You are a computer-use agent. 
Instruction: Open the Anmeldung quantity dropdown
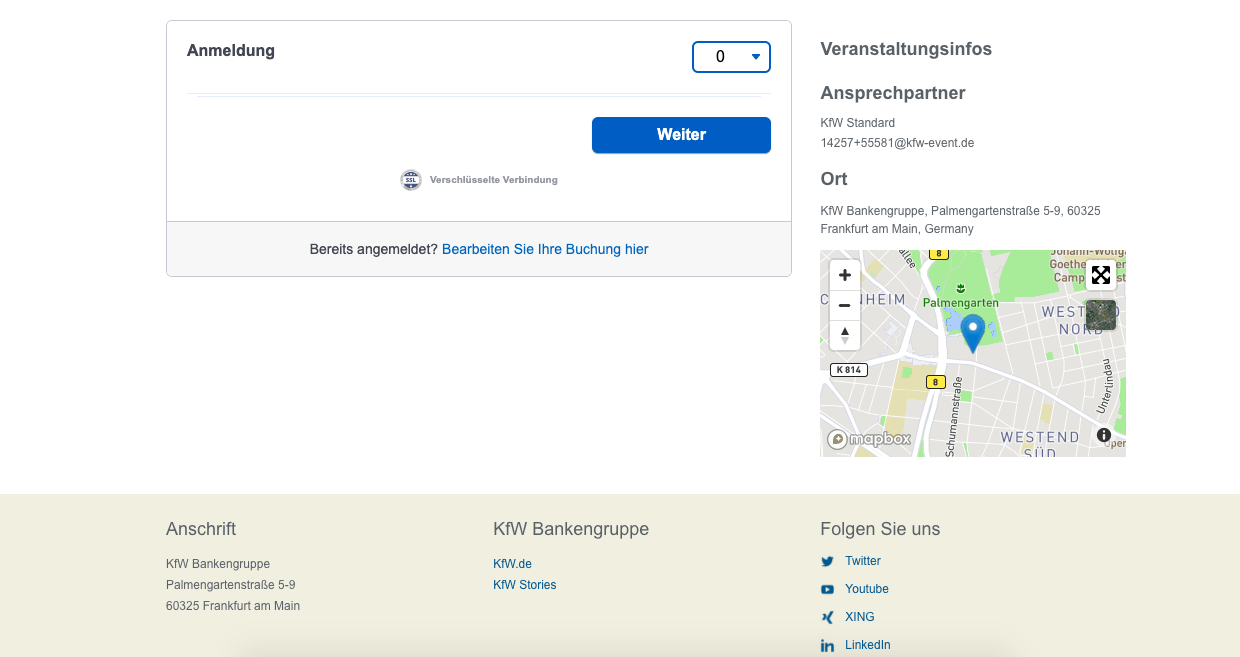pos(731,57)
